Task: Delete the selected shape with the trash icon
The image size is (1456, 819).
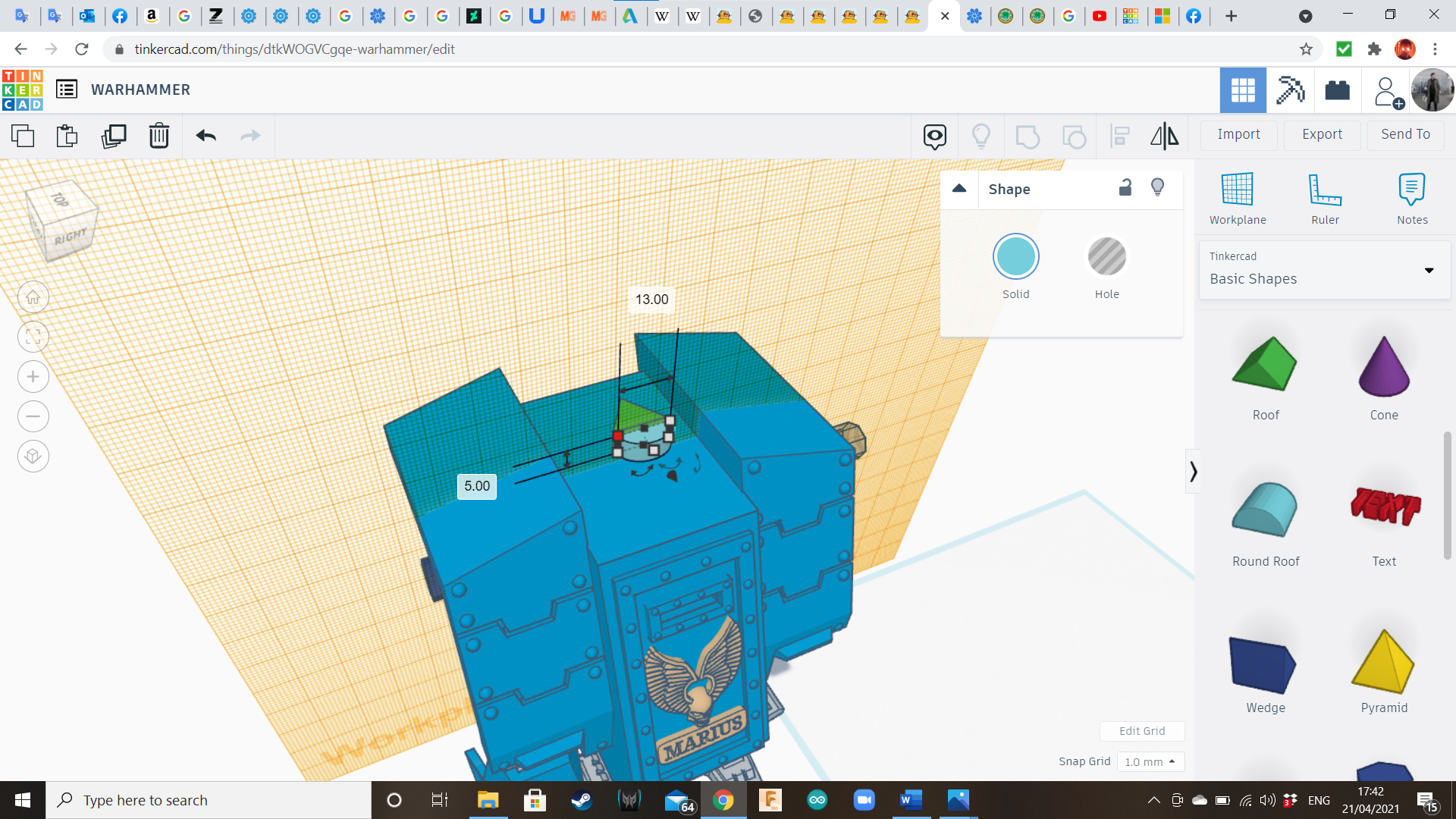Action: pos(159,136)
